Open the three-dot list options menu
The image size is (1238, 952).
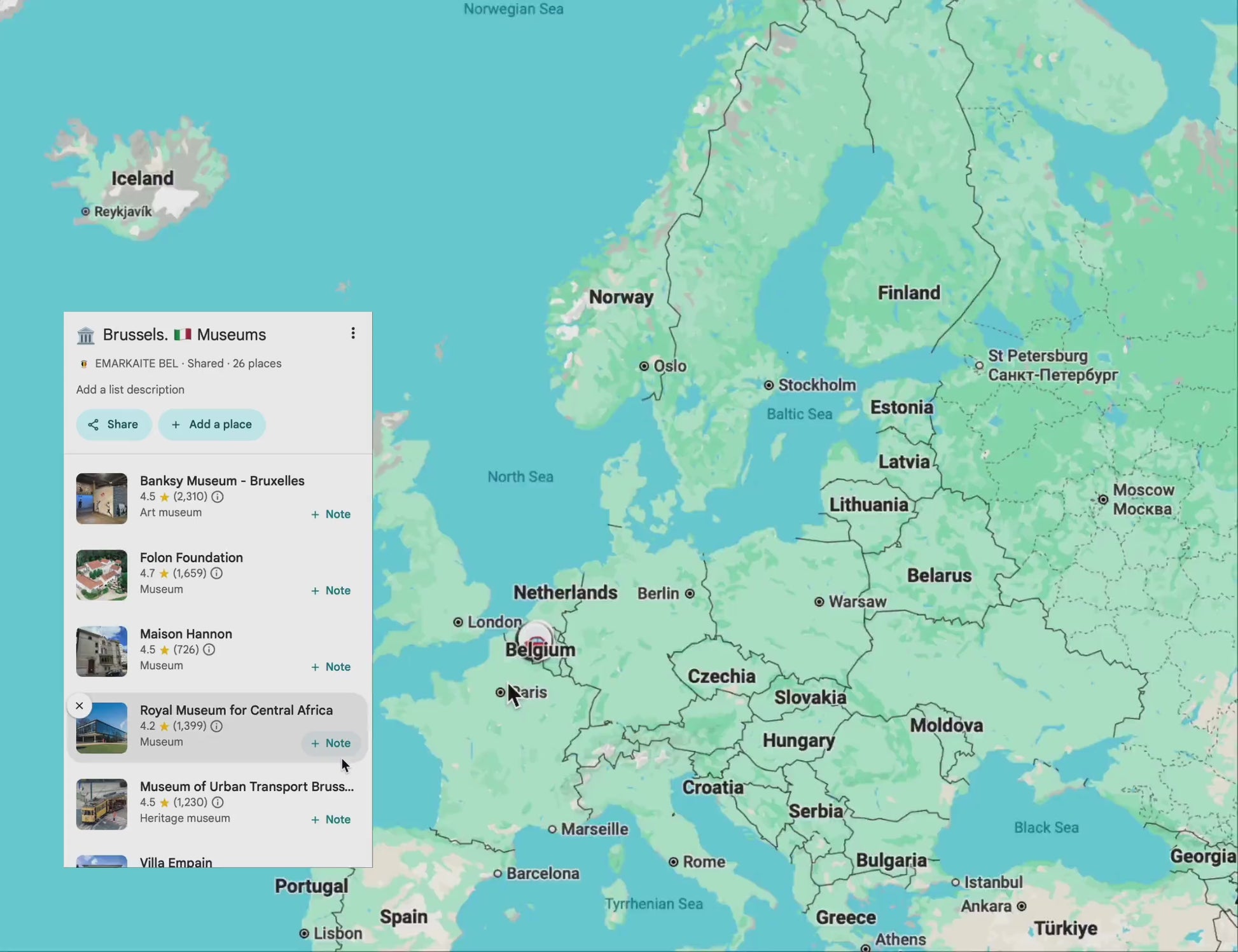(x=353, y=333)
